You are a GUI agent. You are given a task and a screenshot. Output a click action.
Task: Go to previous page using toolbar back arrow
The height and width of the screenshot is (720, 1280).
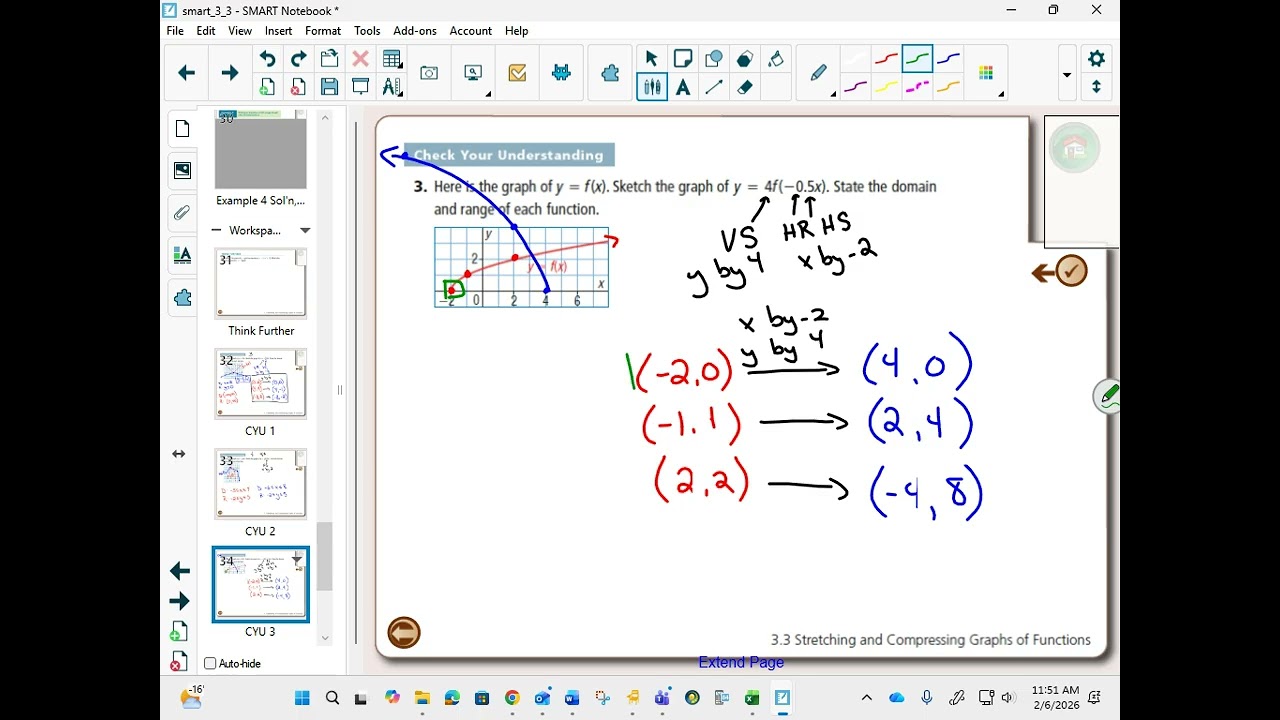tap(186, 73)
